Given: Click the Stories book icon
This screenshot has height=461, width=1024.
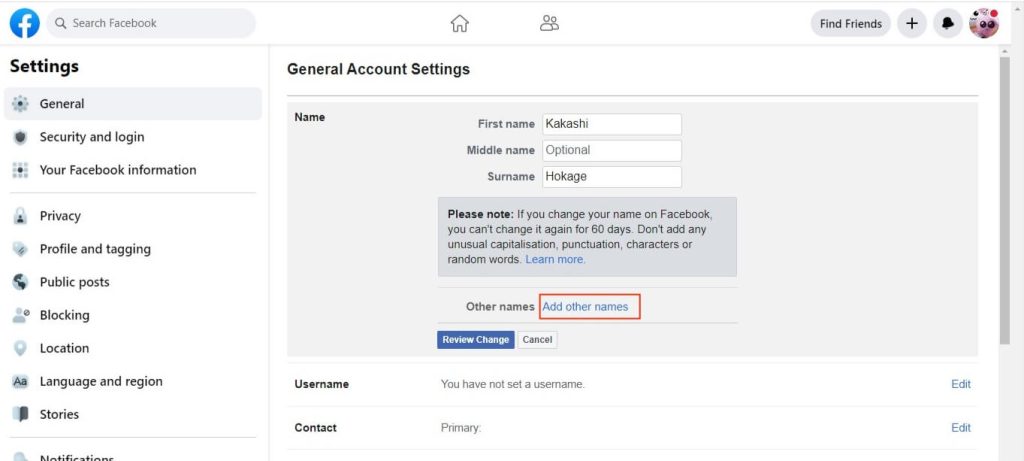Looking at the screenshot, I should point(20,414).
